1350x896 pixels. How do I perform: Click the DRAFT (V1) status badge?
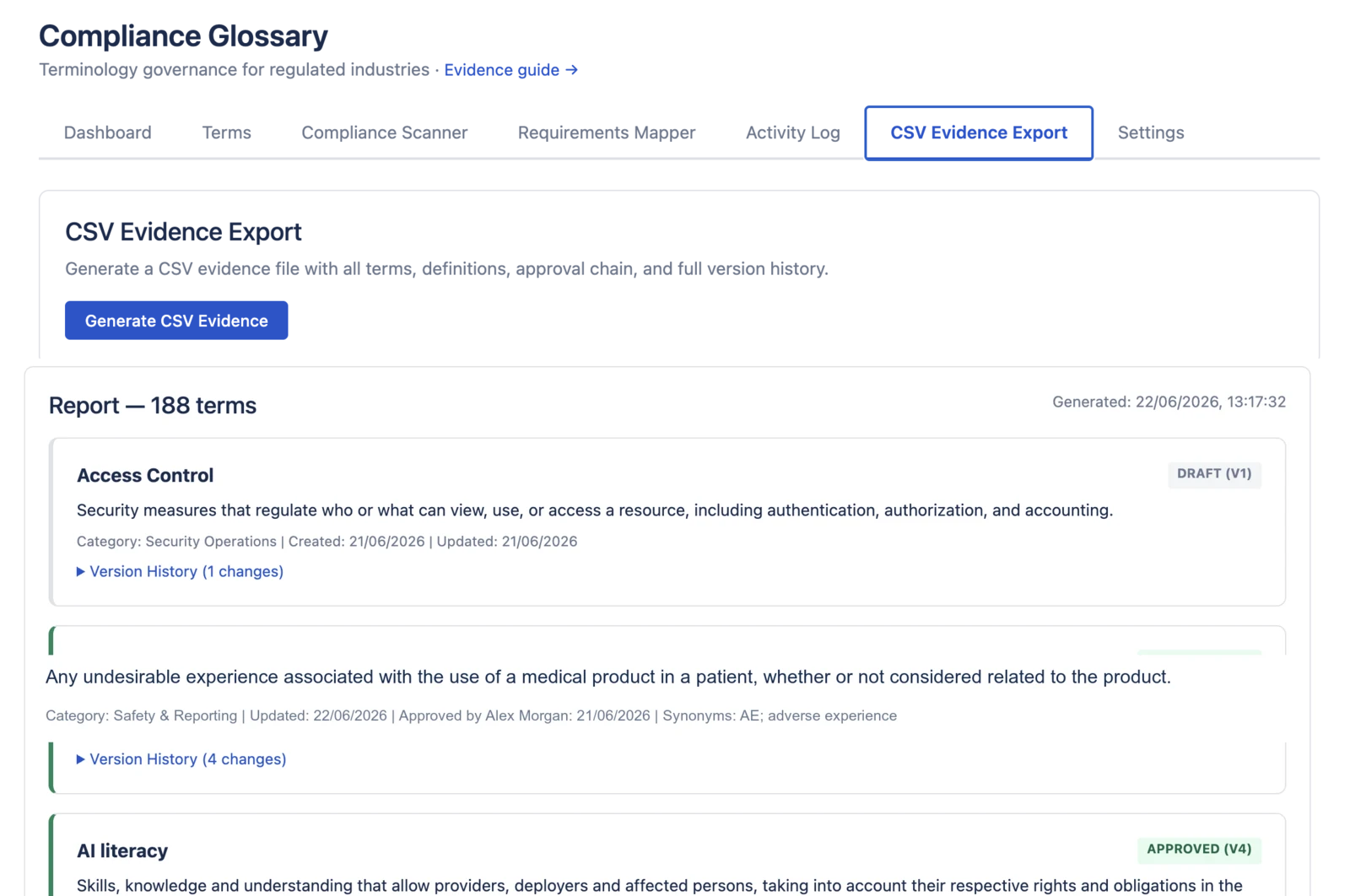[x=1214, y=474]
